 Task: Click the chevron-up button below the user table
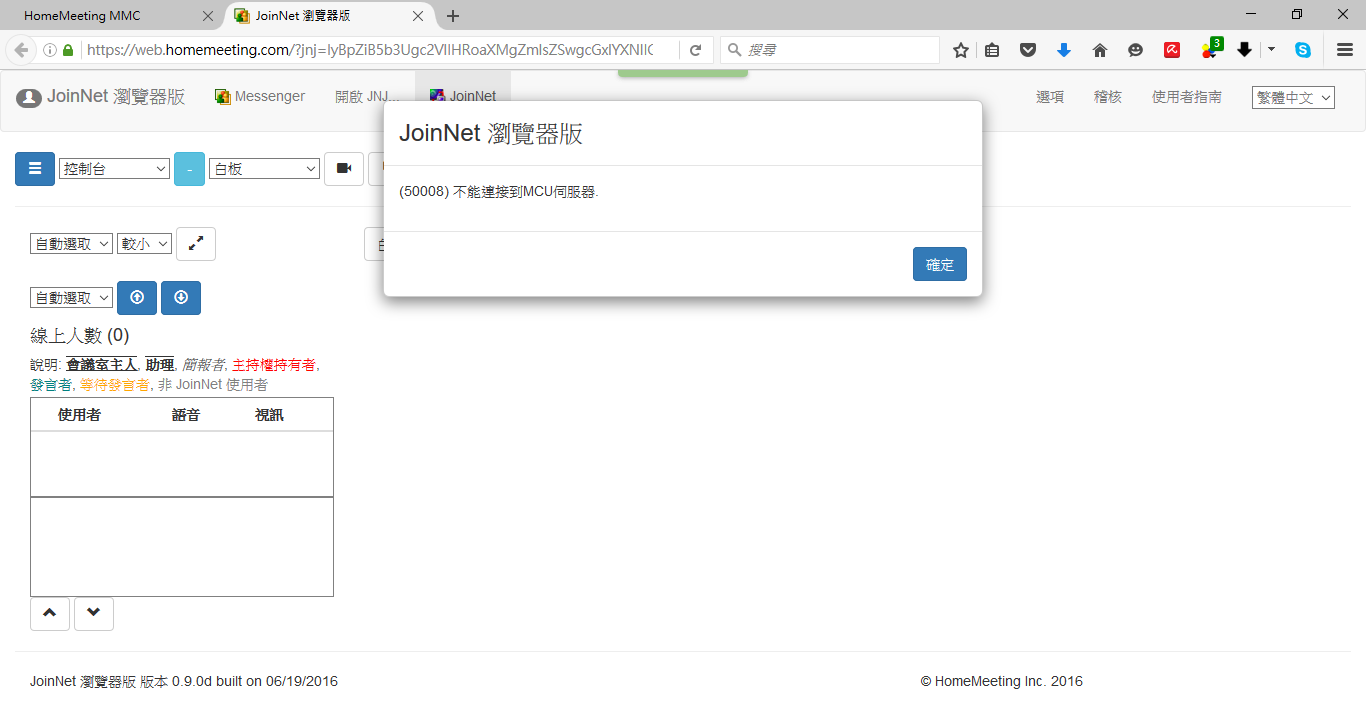coord(50,614)
